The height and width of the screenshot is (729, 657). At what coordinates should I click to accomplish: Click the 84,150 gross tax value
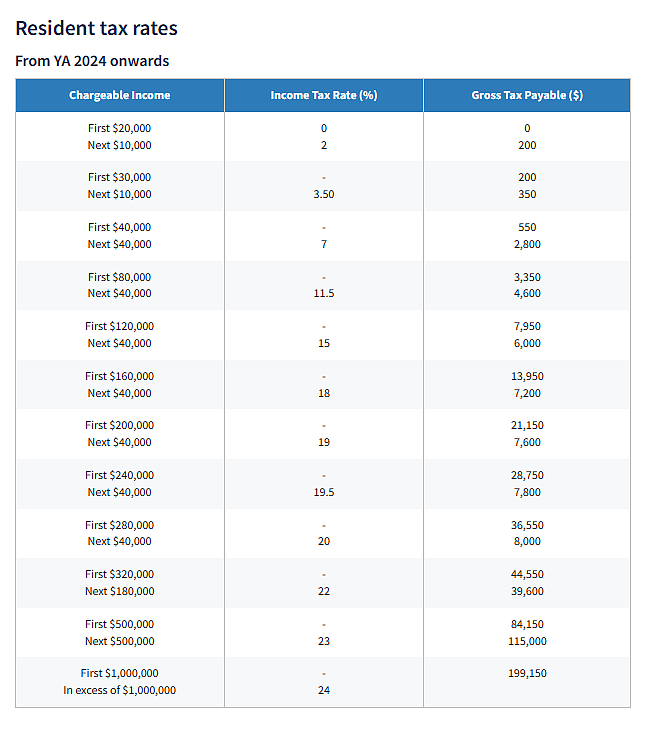(527, 624)
